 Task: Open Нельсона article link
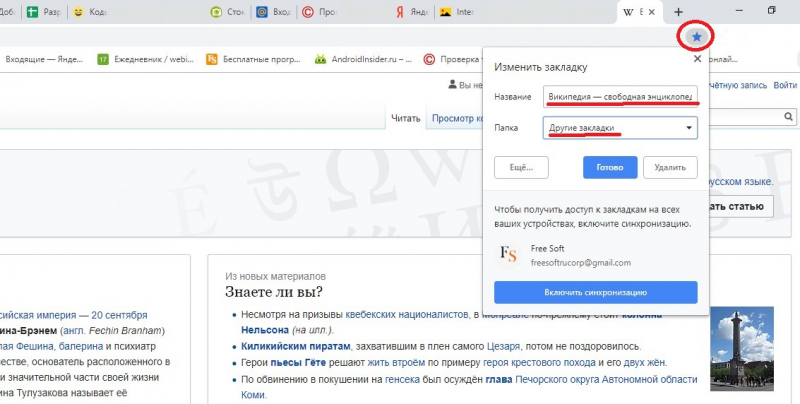click(265, 330)
